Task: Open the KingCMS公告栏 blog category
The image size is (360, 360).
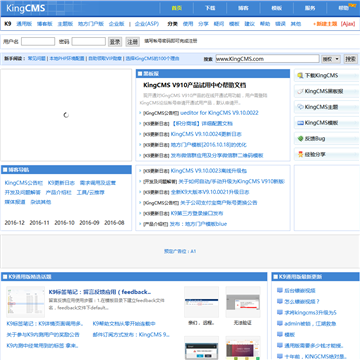Action: [24, 183]
